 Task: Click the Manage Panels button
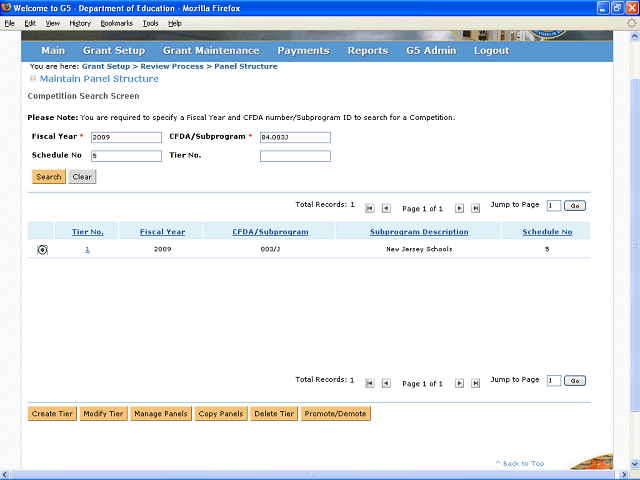pyautogui.click(x=161, y=413)
